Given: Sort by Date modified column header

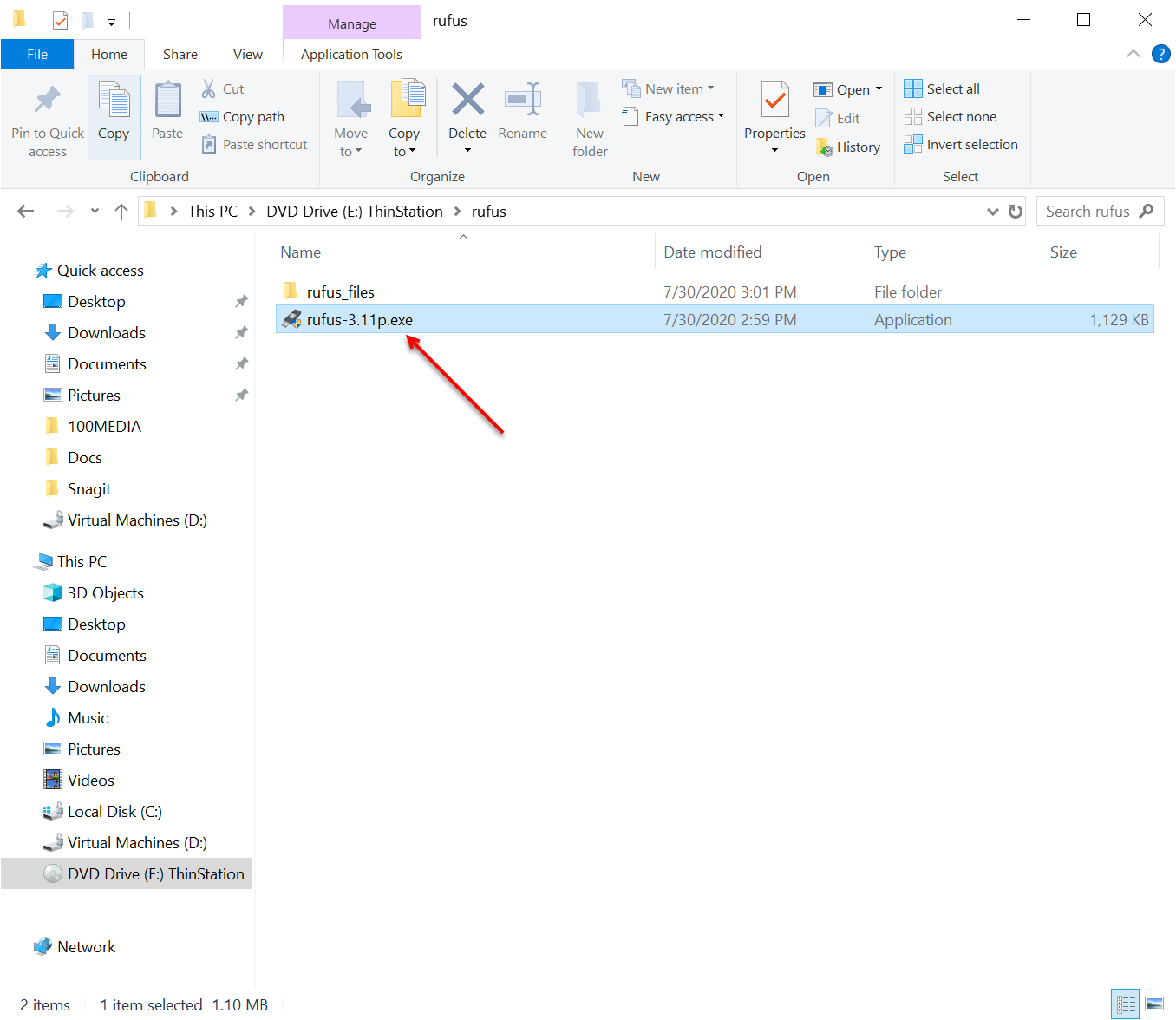Looking at the screenshot, I should click(x=713, y=252).
